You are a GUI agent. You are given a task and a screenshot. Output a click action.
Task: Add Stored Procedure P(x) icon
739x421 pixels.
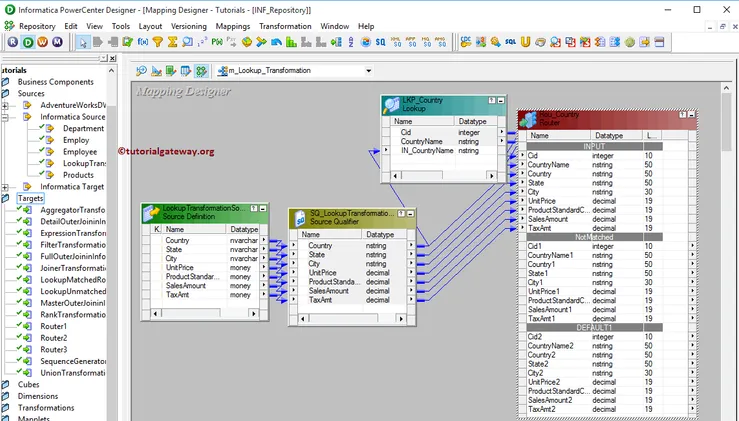[x=217, y=42]
